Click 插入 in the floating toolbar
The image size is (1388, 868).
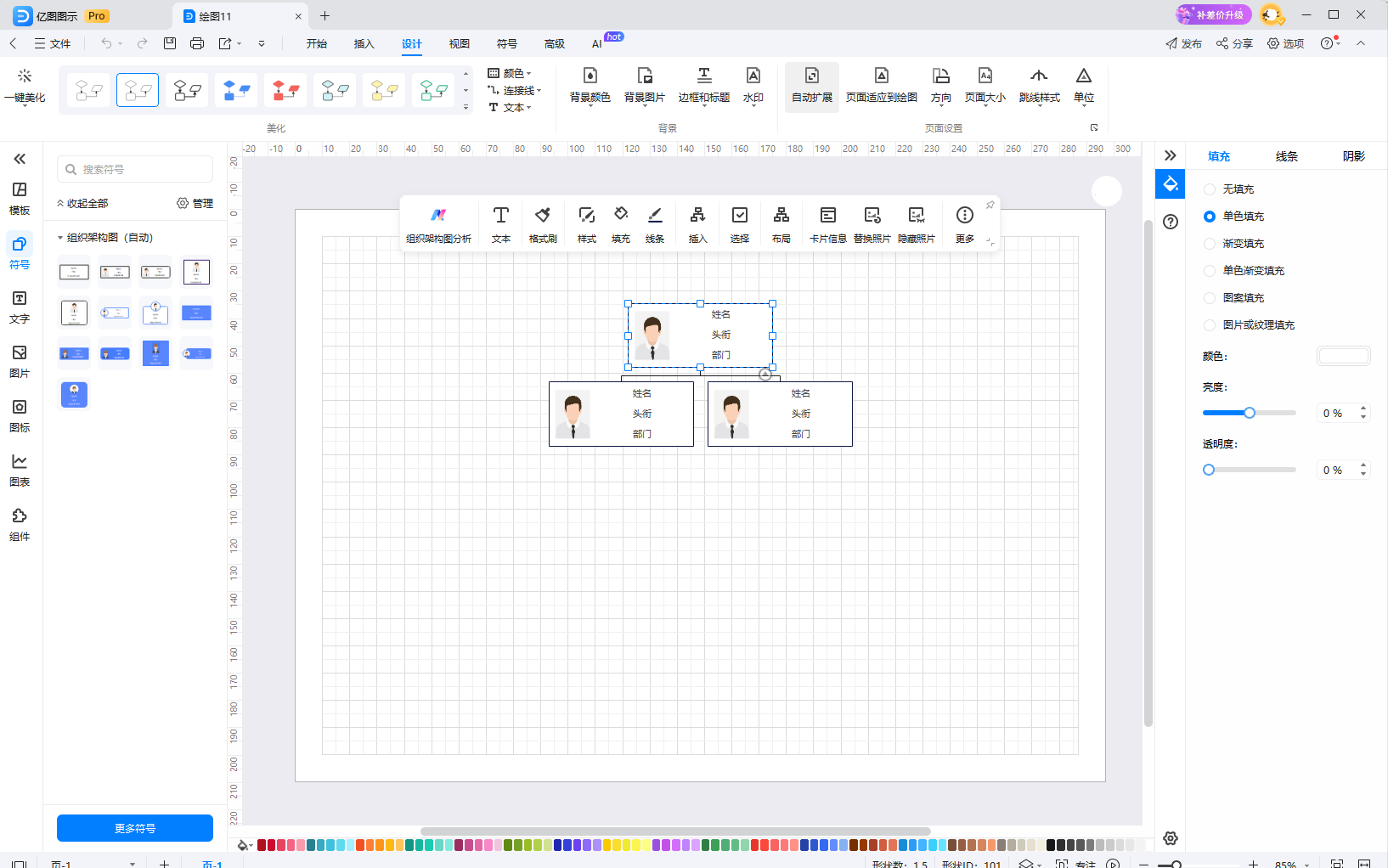[697, 225]
